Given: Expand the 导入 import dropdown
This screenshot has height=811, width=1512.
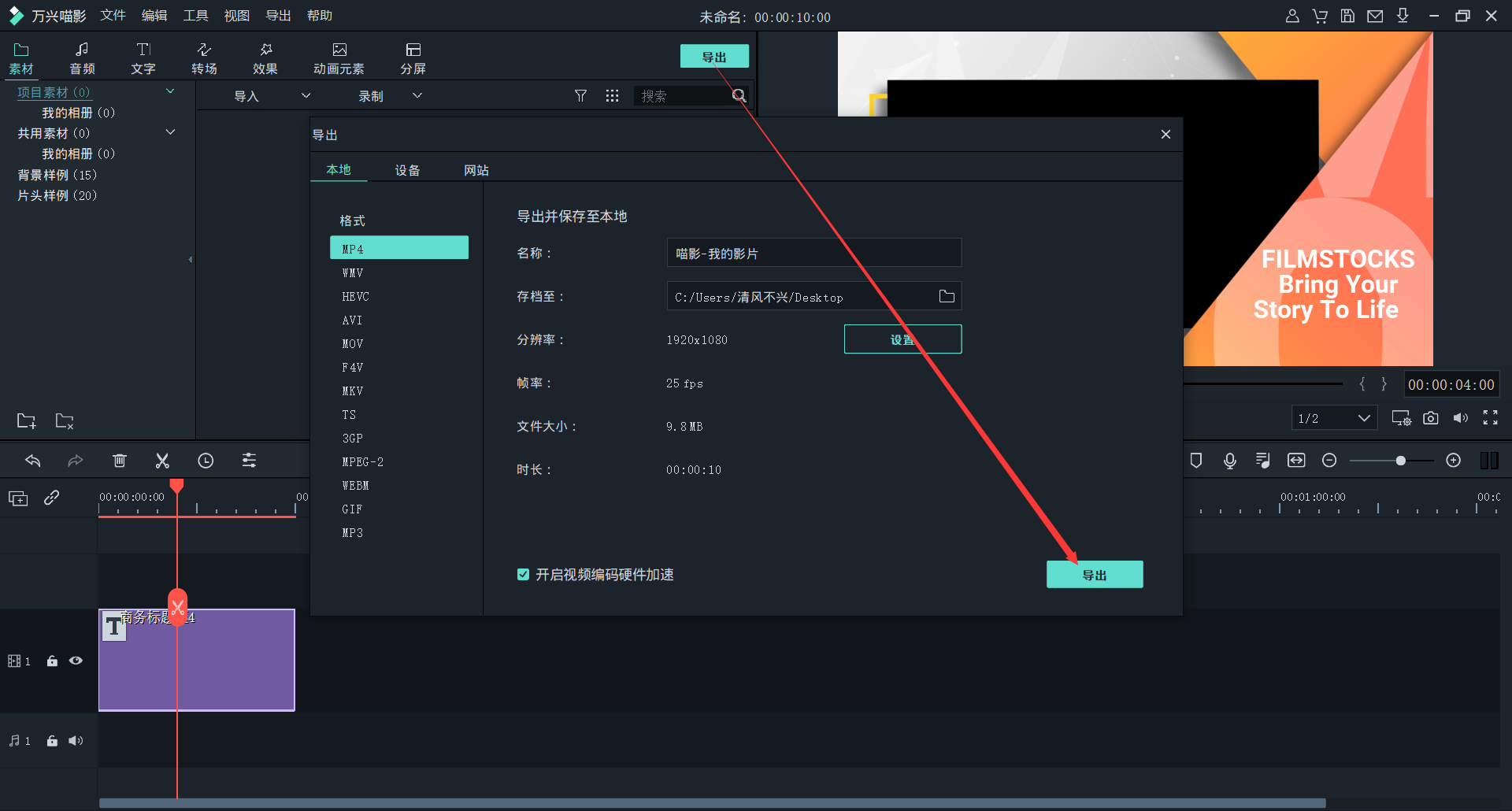Looking at the screenshot, I should tap(306, 96).
